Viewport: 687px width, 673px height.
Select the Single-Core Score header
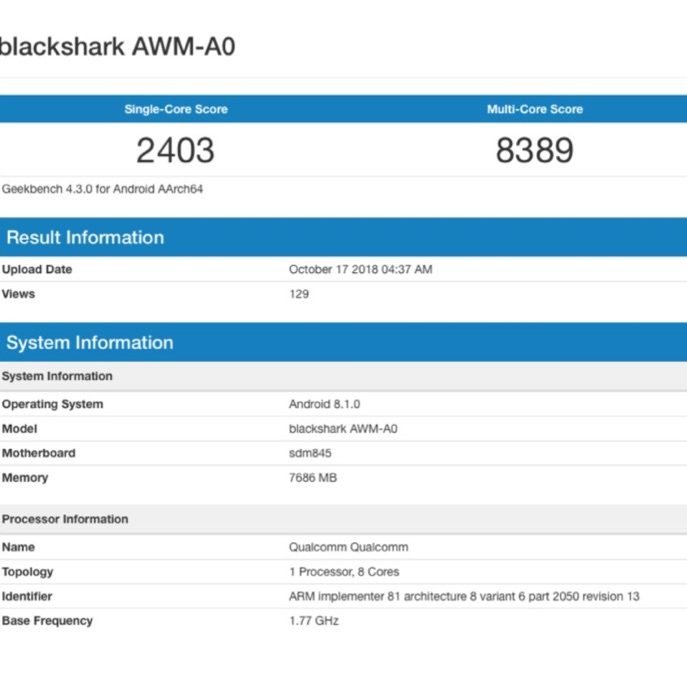pyautogui.click(x=175, y=109)
